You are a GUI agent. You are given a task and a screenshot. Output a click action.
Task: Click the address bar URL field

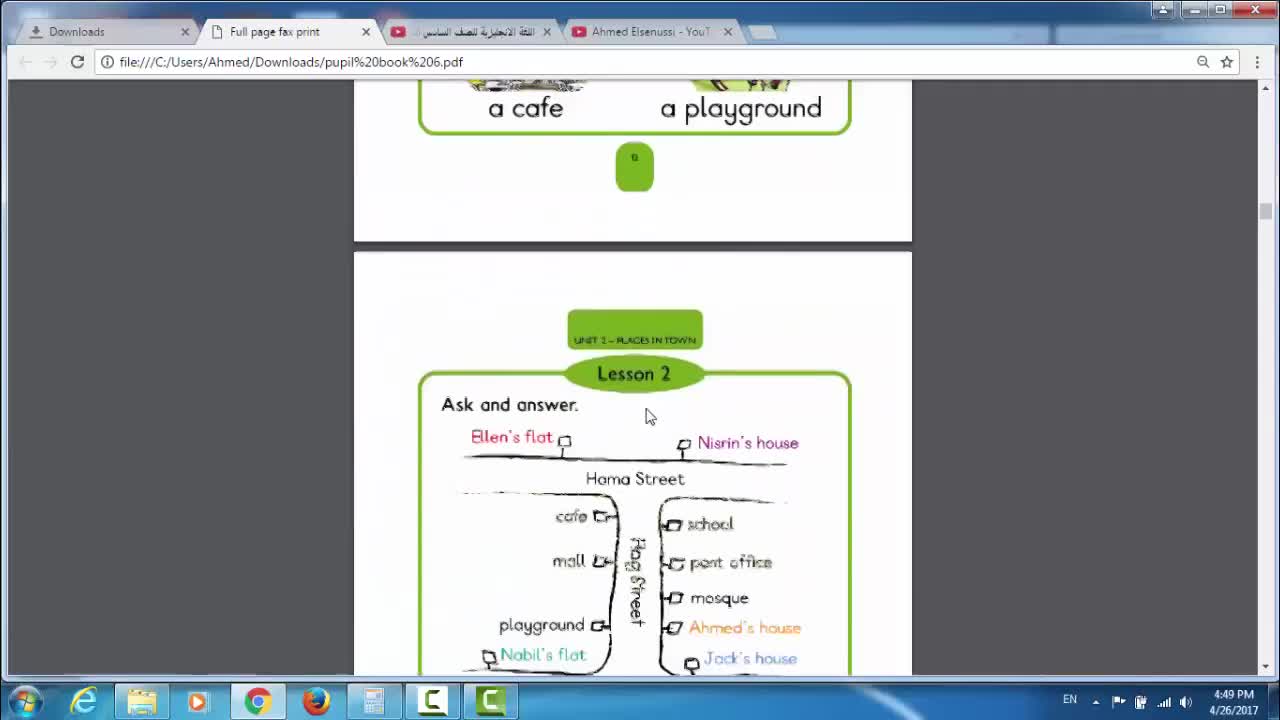coord(600,62)
